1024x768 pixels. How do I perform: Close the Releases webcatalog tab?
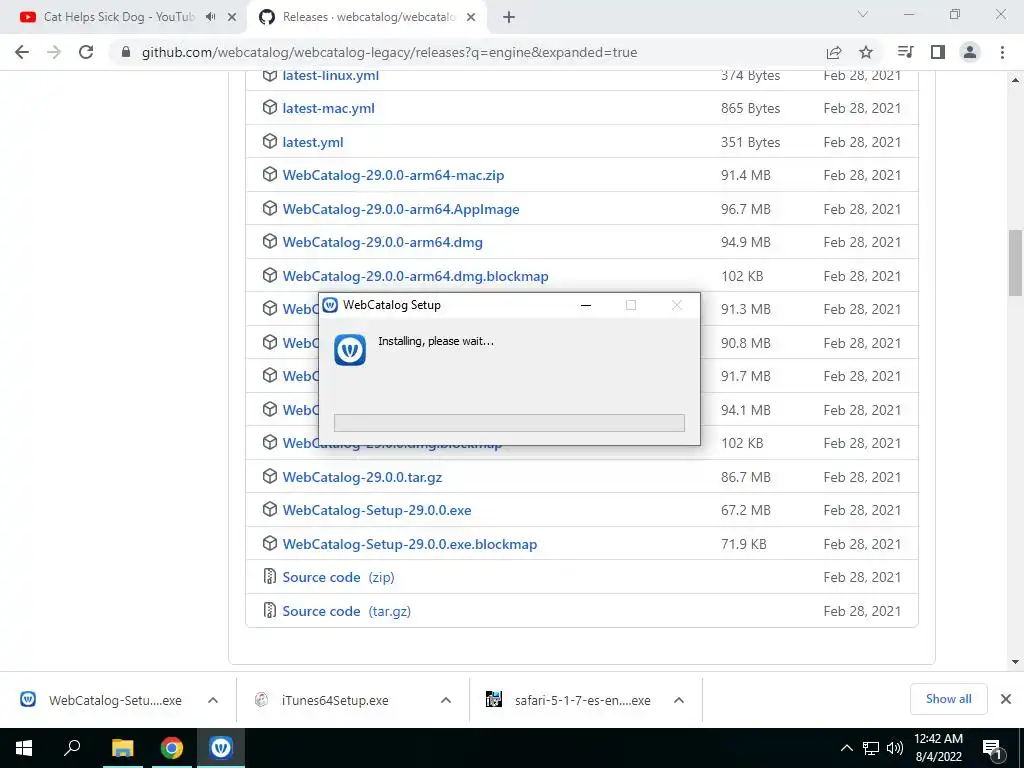[x=471, y=18]
